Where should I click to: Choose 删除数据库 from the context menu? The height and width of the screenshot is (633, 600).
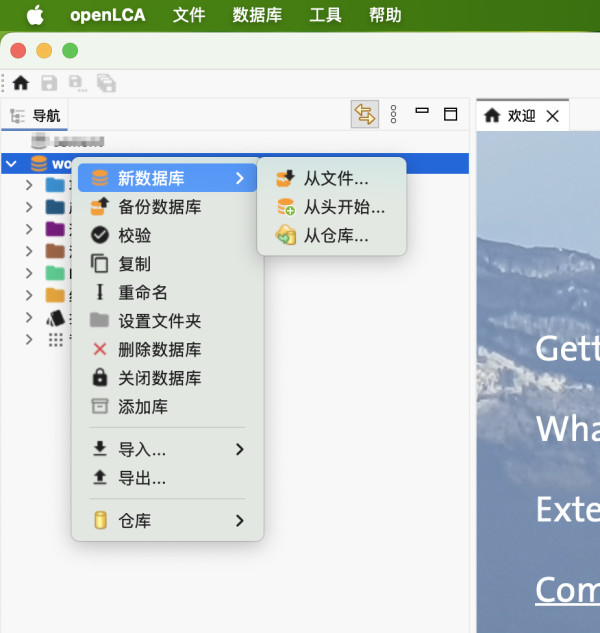(x=159, y=350)
